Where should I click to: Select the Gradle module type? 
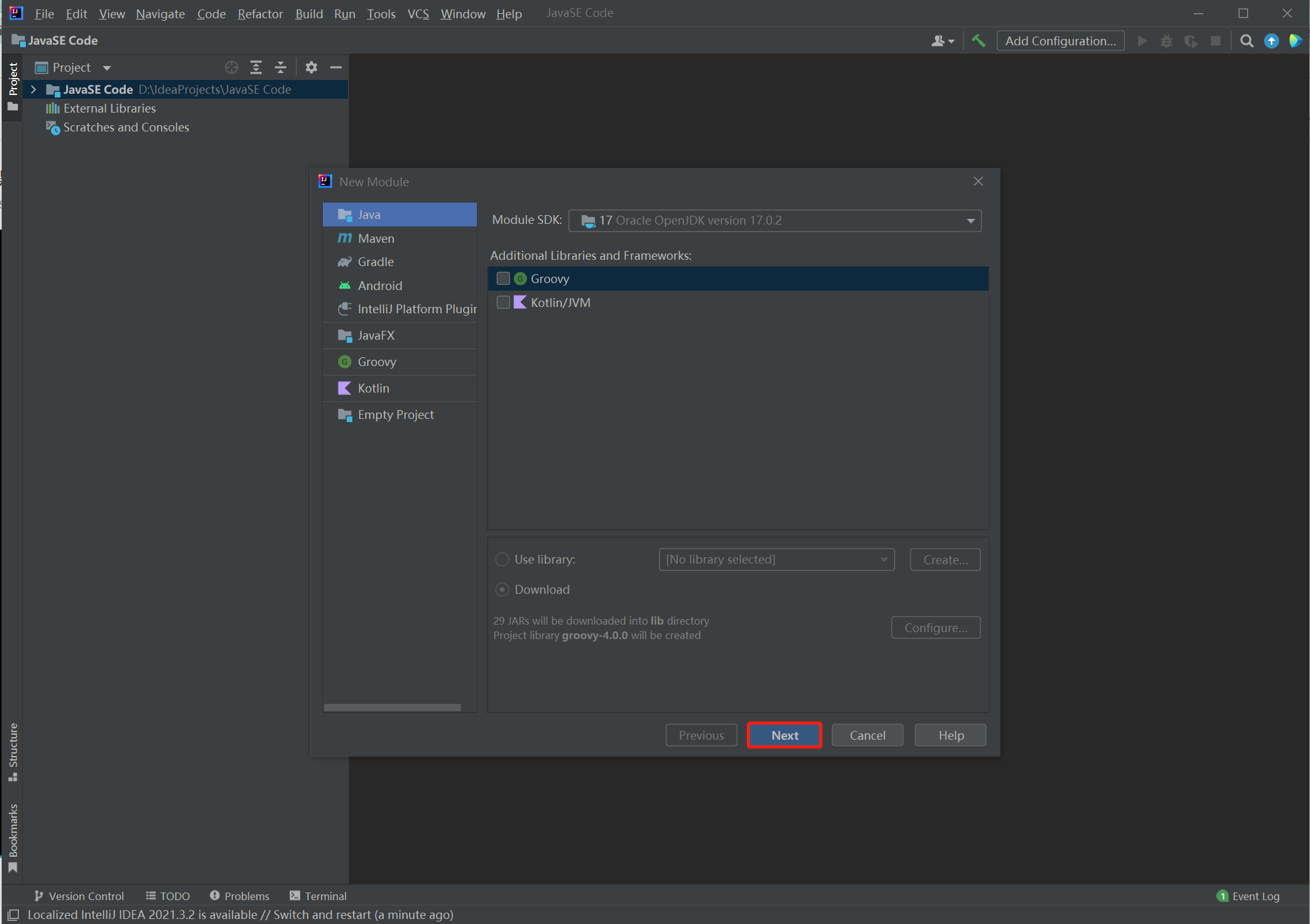point(375,262)
